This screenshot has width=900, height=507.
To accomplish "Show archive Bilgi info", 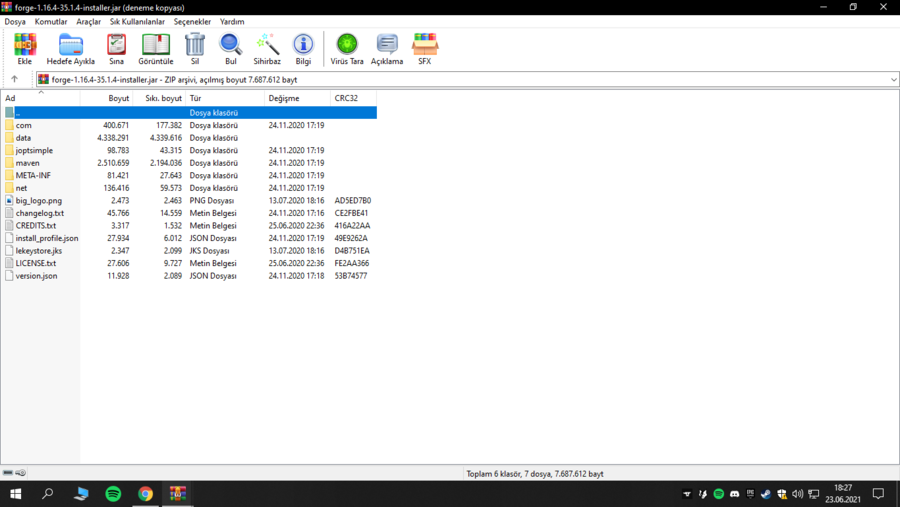I will [x=303, y=44].
